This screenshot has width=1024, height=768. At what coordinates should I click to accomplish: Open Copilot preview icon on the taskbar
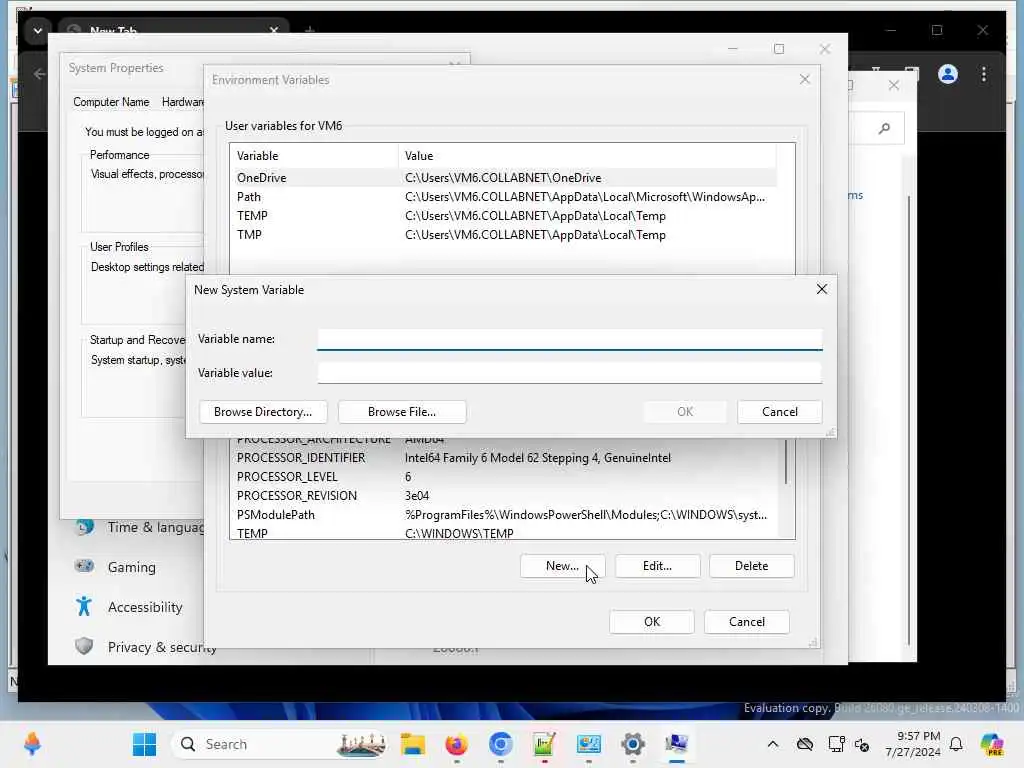[x=992, y=744]
